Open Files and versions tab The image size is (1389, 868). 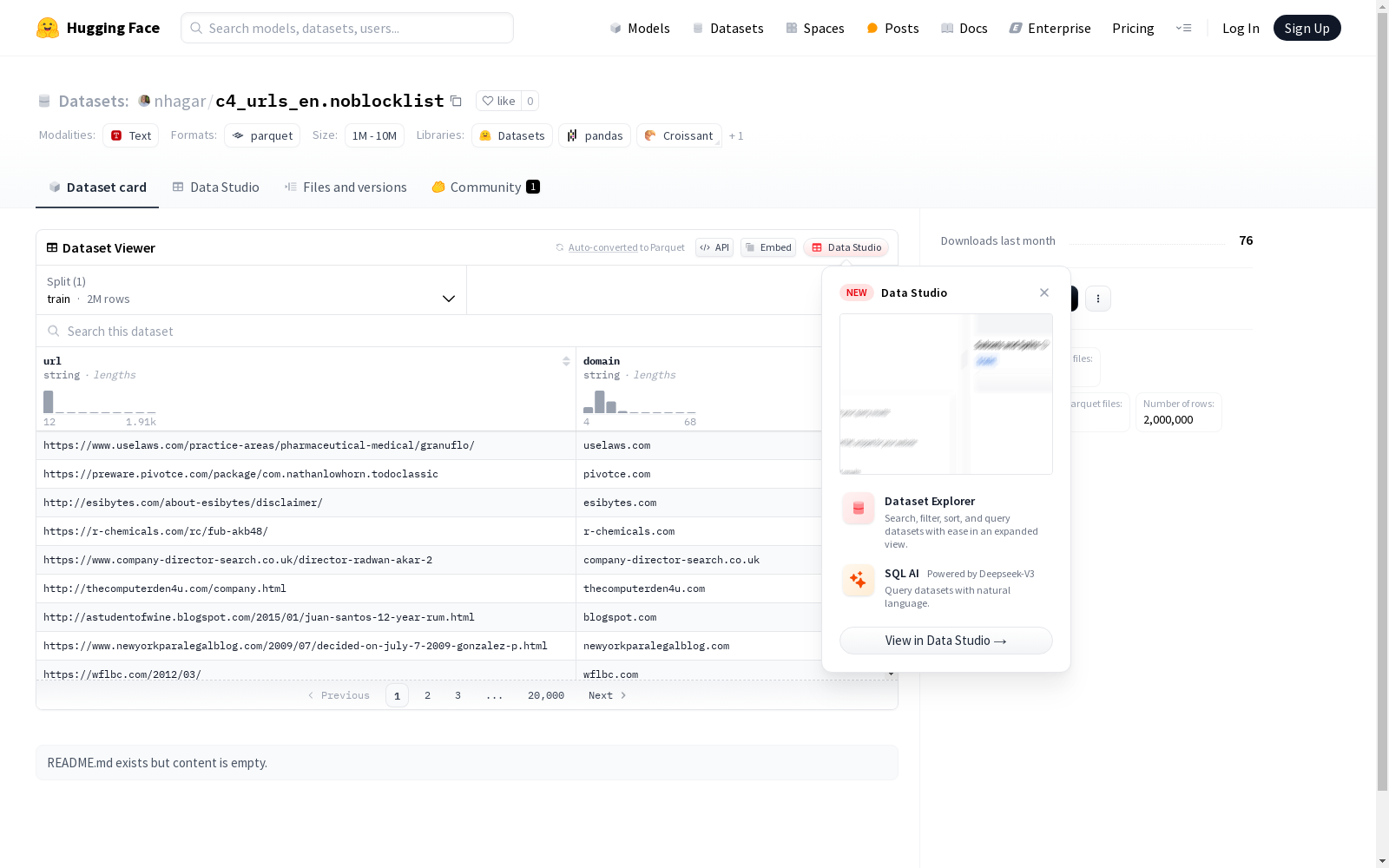346,187
